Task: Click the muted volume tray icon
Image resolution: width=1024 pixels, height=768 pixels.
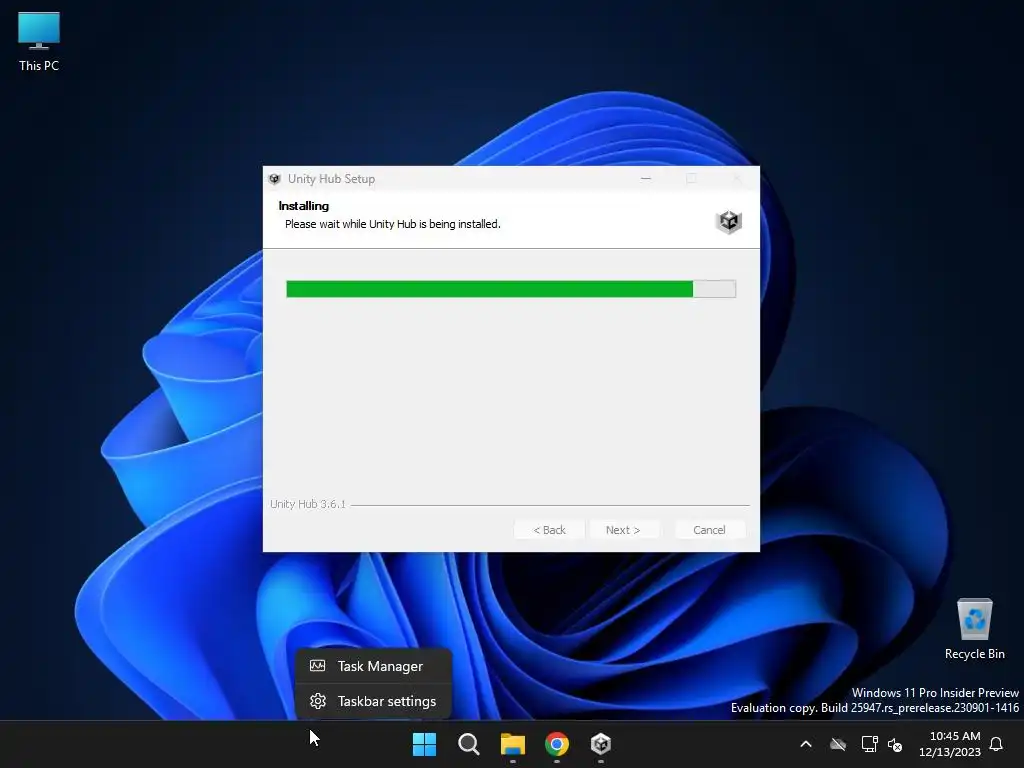Action: coord(895,744)
